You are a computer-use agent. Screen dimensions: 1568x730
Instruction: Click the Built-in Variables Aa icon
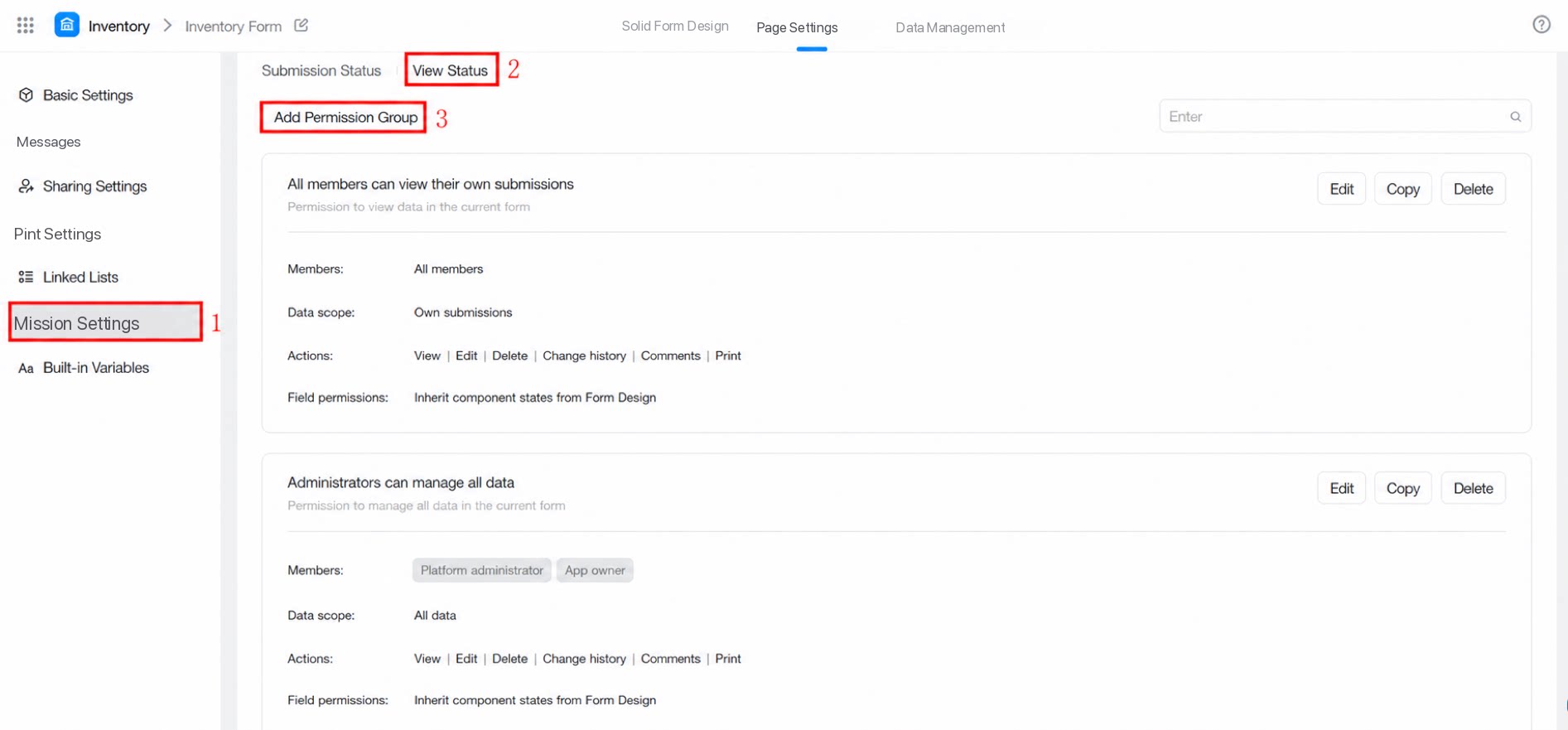coord(27,368)
